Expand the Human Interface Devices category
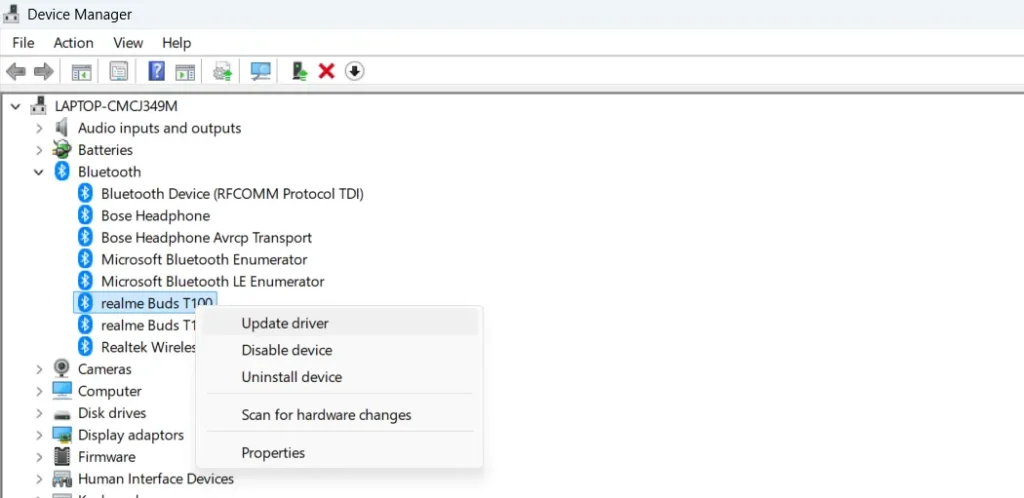 39,478
